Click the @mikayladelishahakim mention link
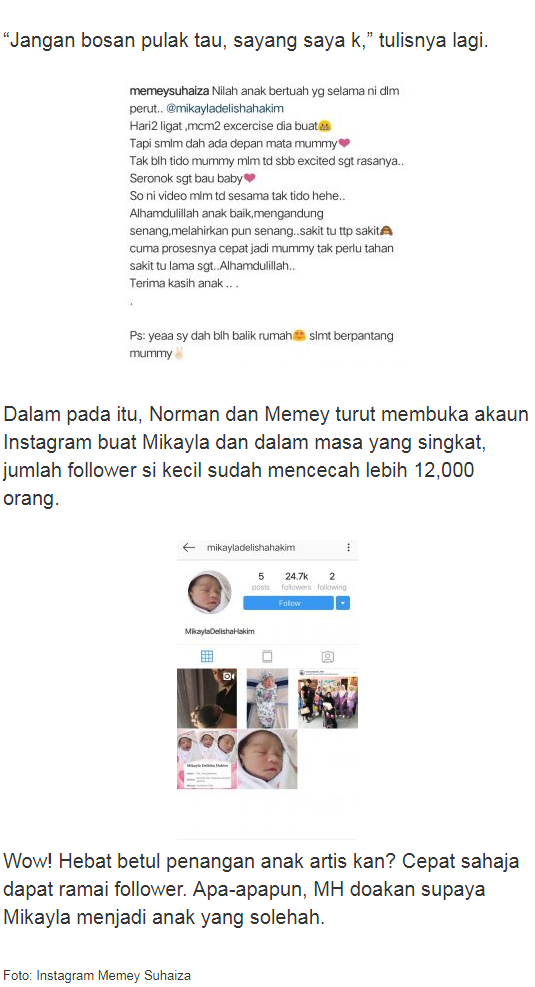The width and height of the screenshot is (535, 987). (225, 108)
